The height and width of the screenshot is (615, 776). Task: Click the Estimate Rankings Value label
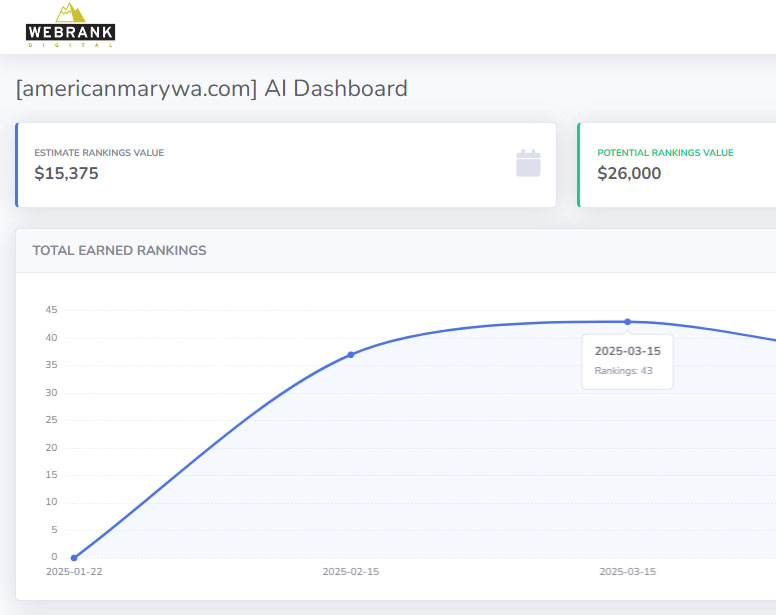[x=99, y=153]
